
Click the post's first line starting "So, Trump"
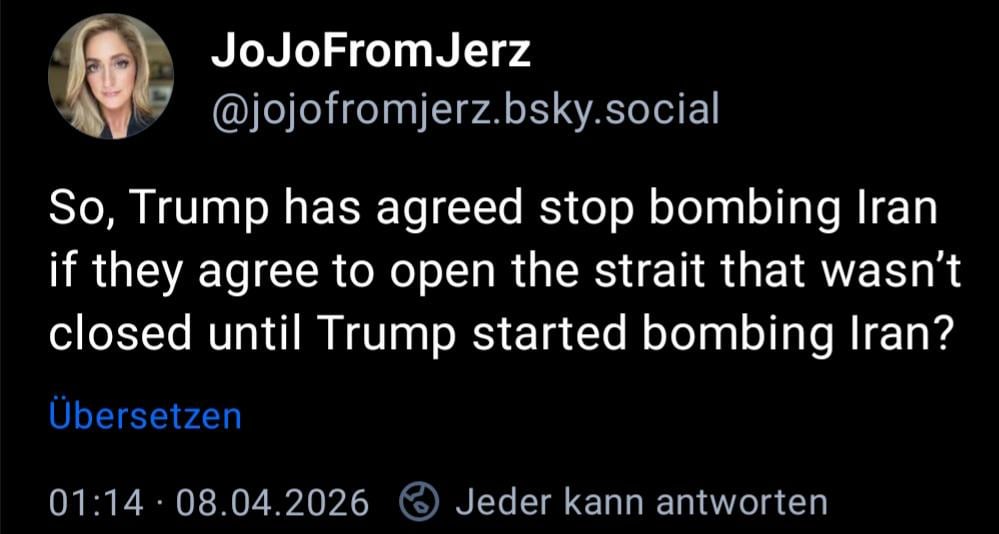click(x=496, y=211)
